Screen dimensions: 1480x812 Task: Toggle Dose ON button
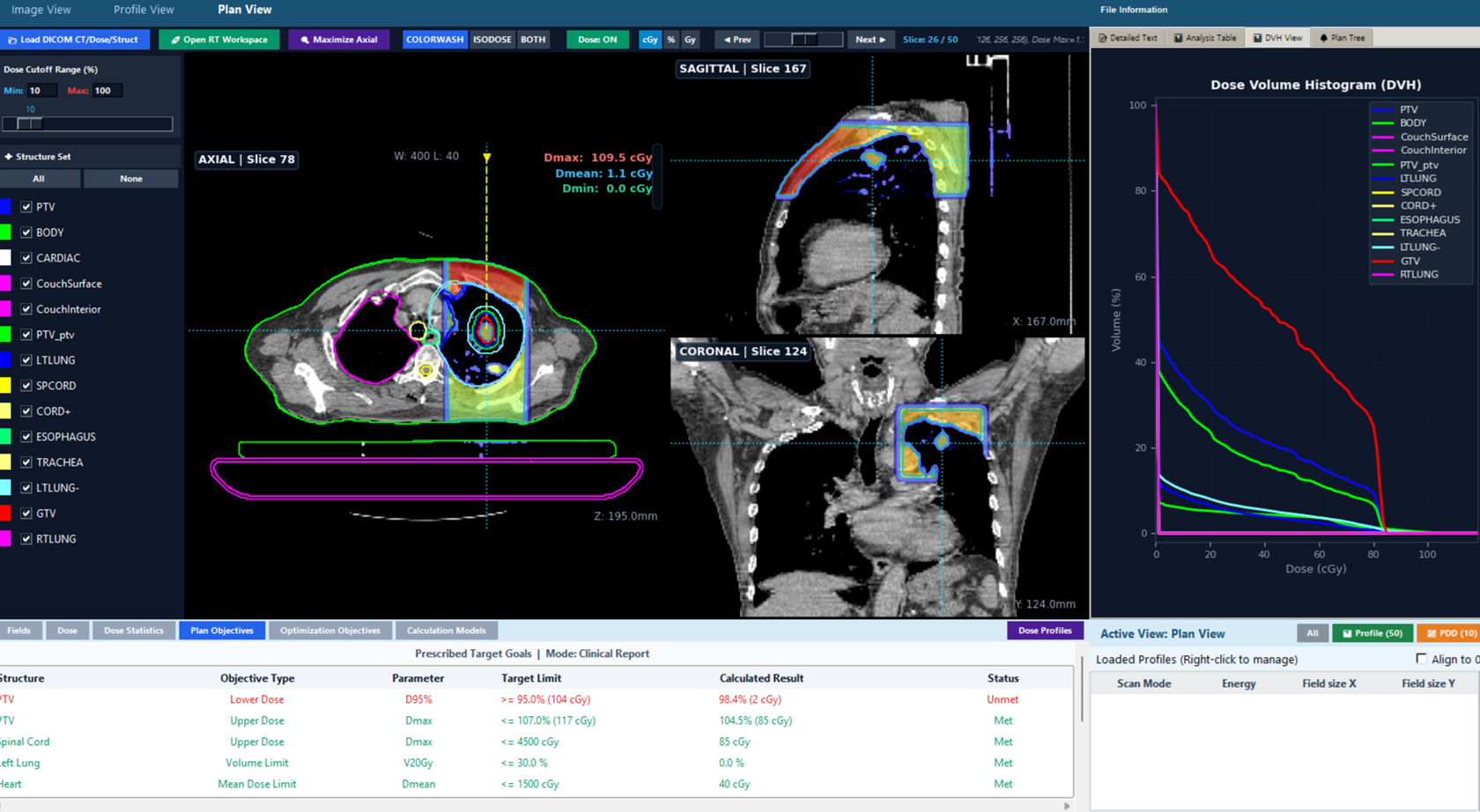pos(597,40)
